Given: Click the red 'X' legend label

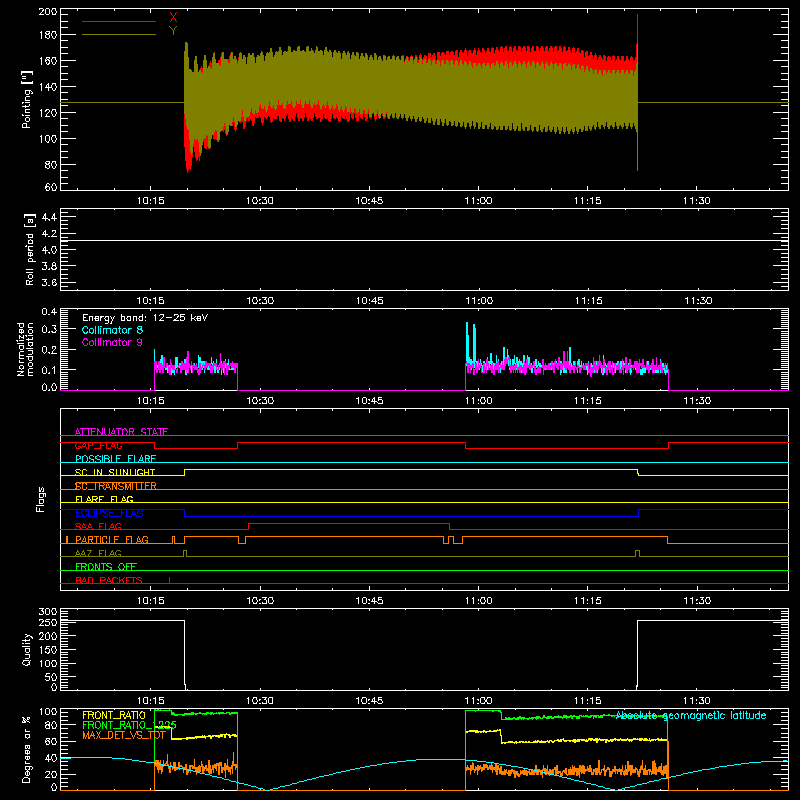Looking at the screenshot, I should [x=173, y=18].
